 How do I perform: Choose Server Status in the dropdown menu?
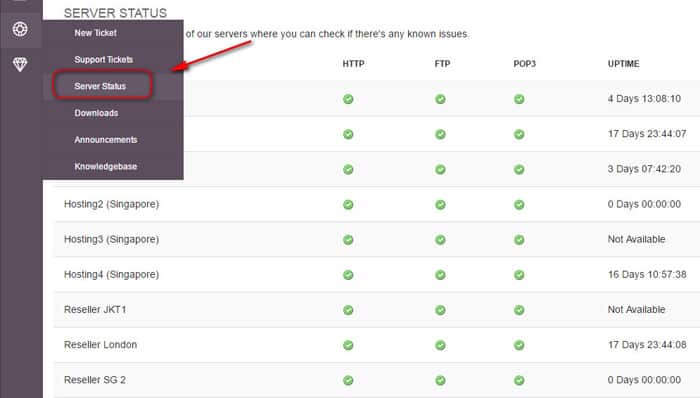100,86
